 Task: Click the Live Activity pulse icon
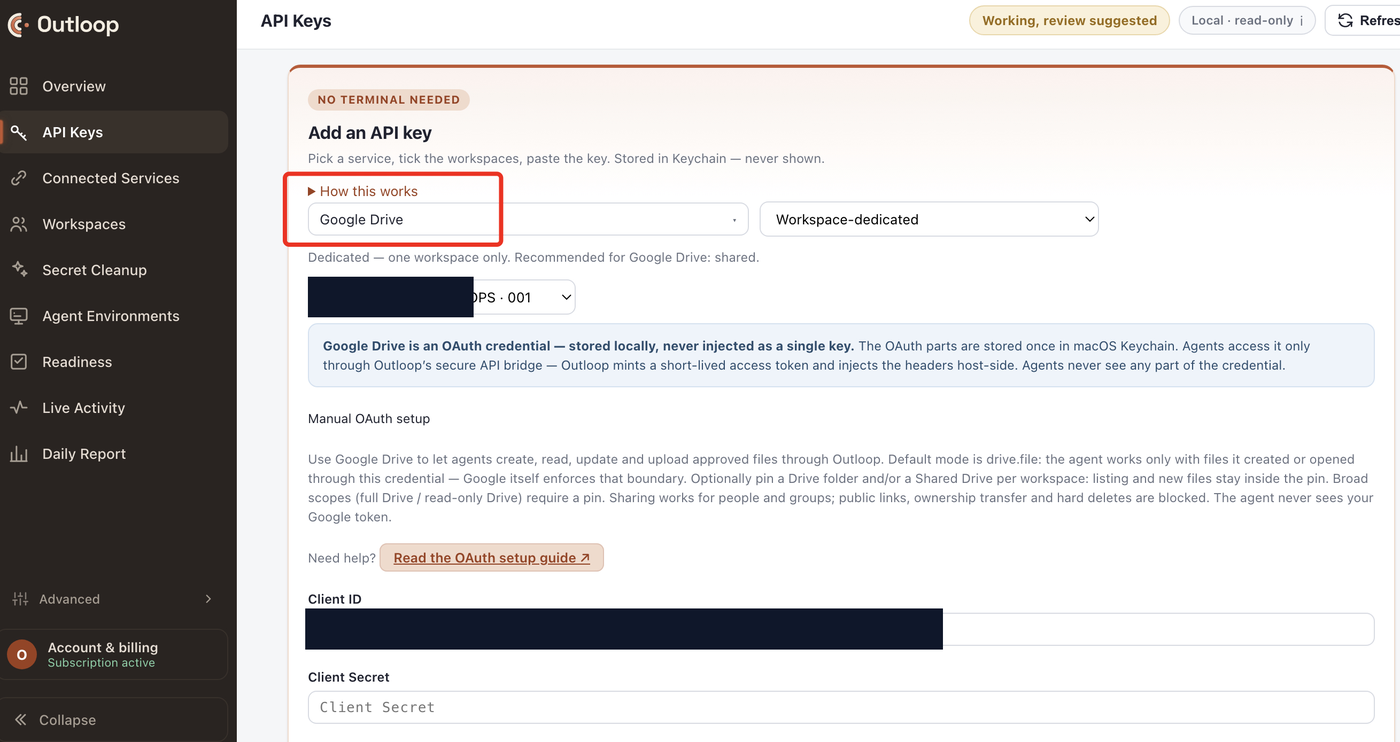19,408
